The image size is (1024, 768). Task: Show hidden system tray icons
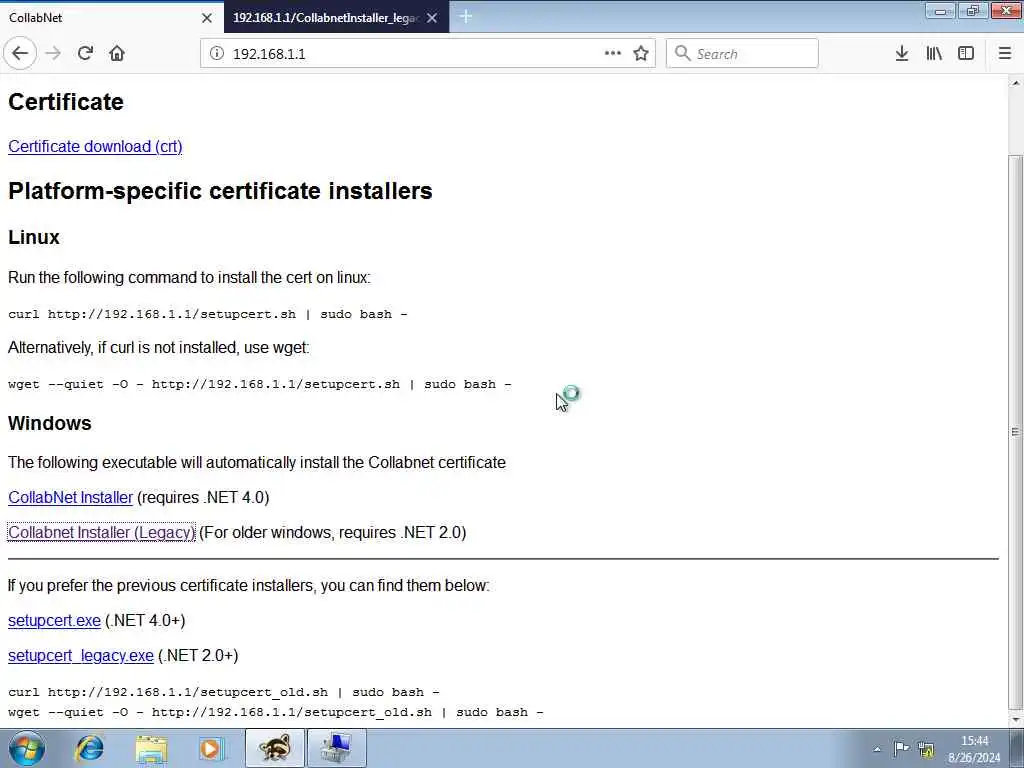877,749
